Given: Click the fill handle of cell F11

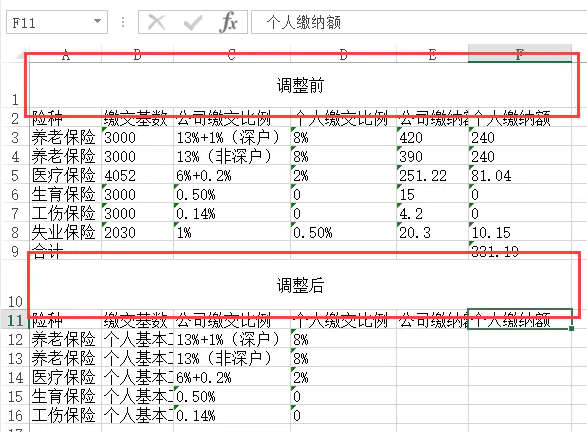Looking at the screenshot, I should pos(571,328).
